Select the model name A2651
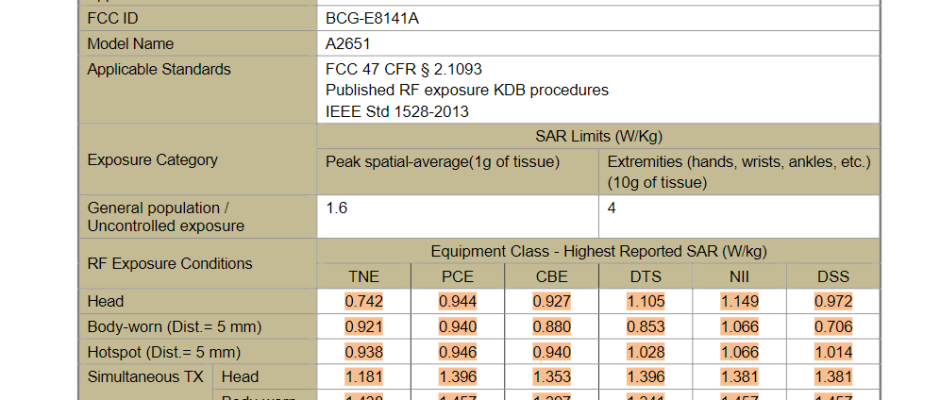This screenshot has height=400, width=940. tap(348, 44)
